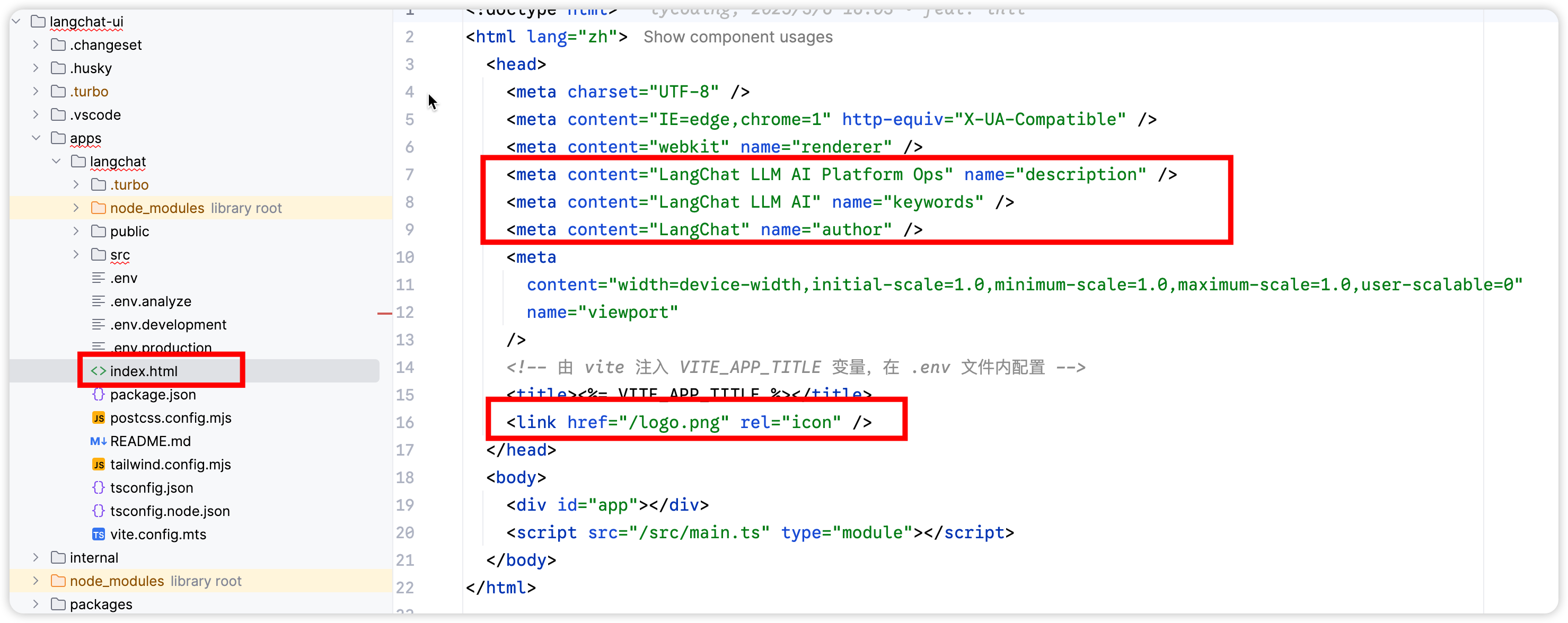Click the TS icon of vite.config.mts
Viewport: 1568px width, 623px height.
coord(98,534)
